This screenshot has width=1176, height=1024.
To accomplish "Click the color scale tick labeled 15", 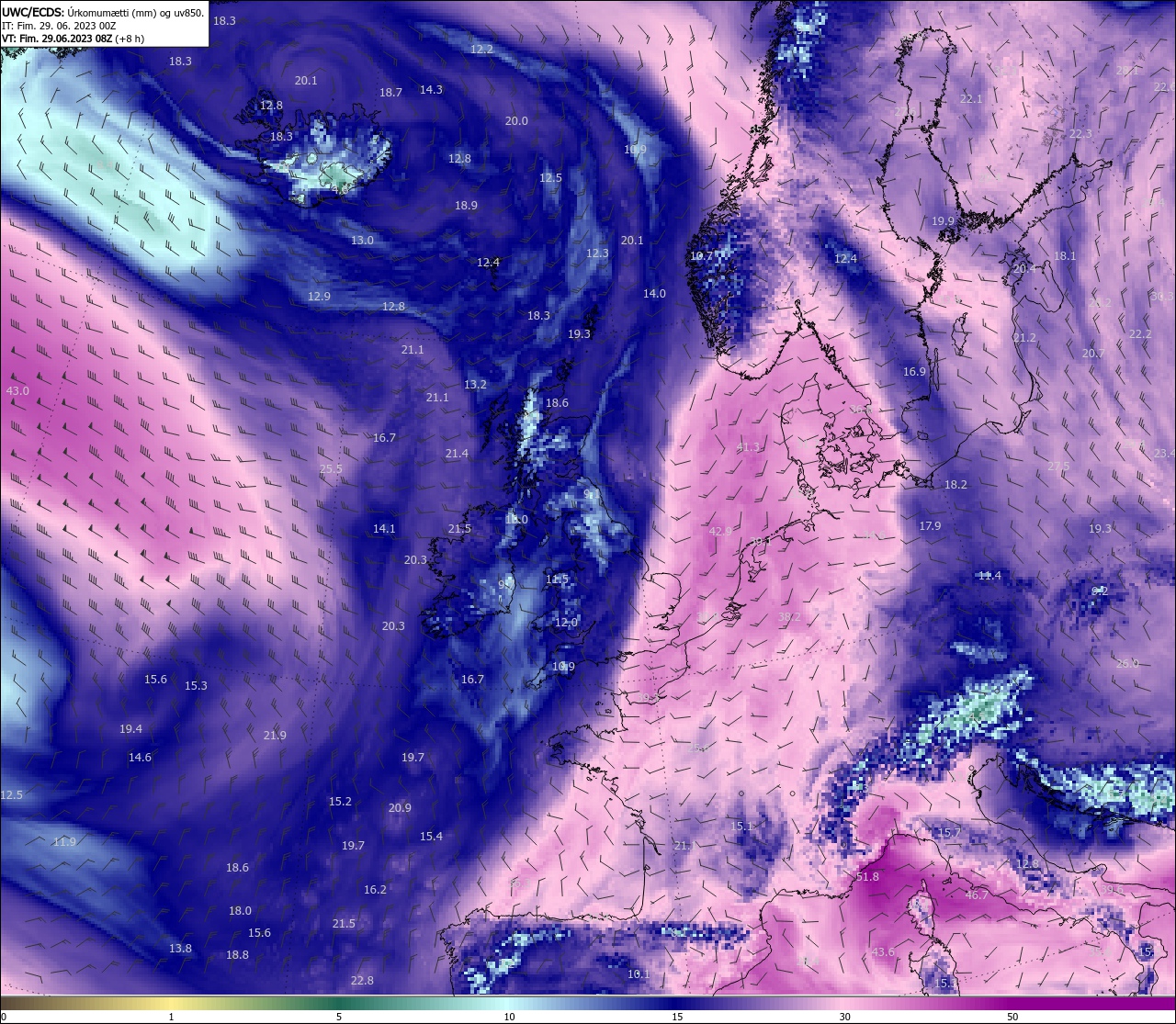I will (x=676, y=1017).
